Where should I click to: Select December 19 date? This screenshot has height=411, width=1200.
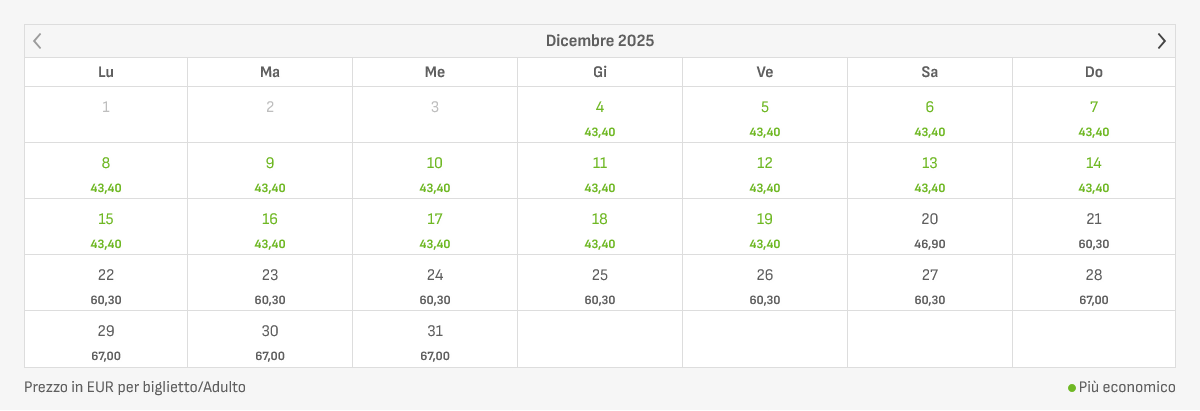765,227
